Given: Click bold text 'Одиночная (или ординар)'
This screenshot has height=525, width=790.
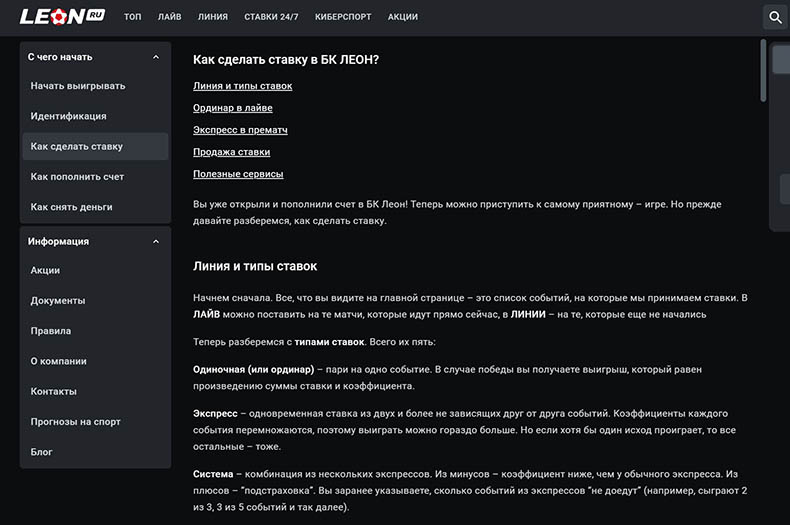Looking at the screenshot, I should tap(253, 370).
